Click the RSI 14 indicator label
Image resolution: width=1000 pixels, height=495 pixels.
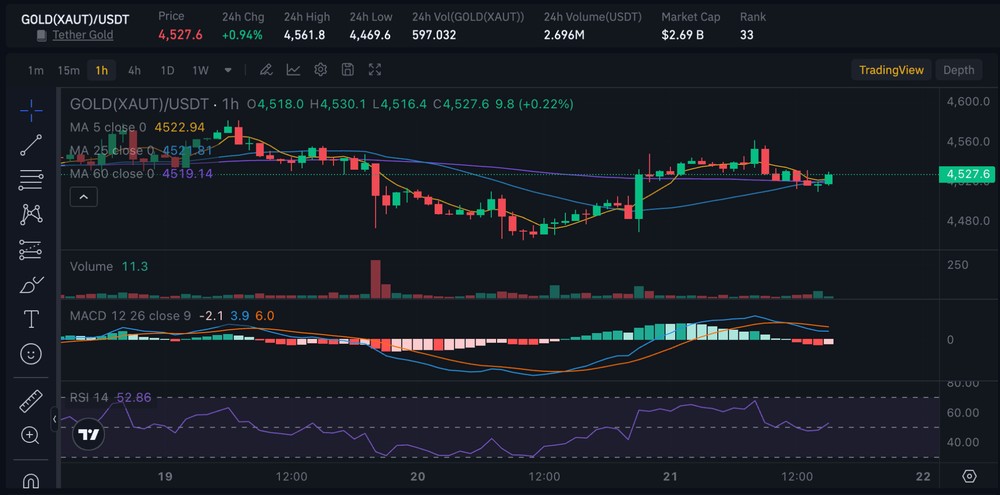pyautogui.click(x=89, y=397)
